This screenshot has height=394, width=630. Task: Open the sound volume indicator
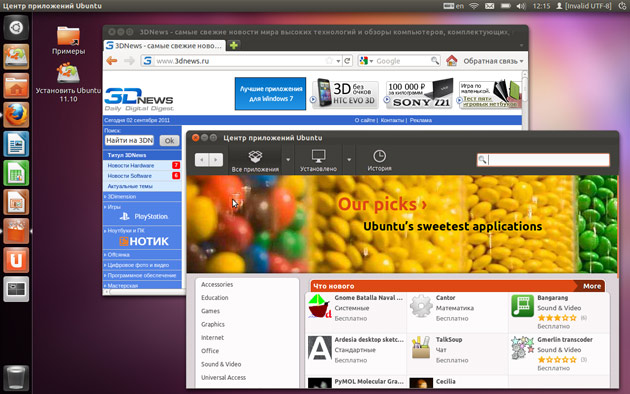(521, 6)
